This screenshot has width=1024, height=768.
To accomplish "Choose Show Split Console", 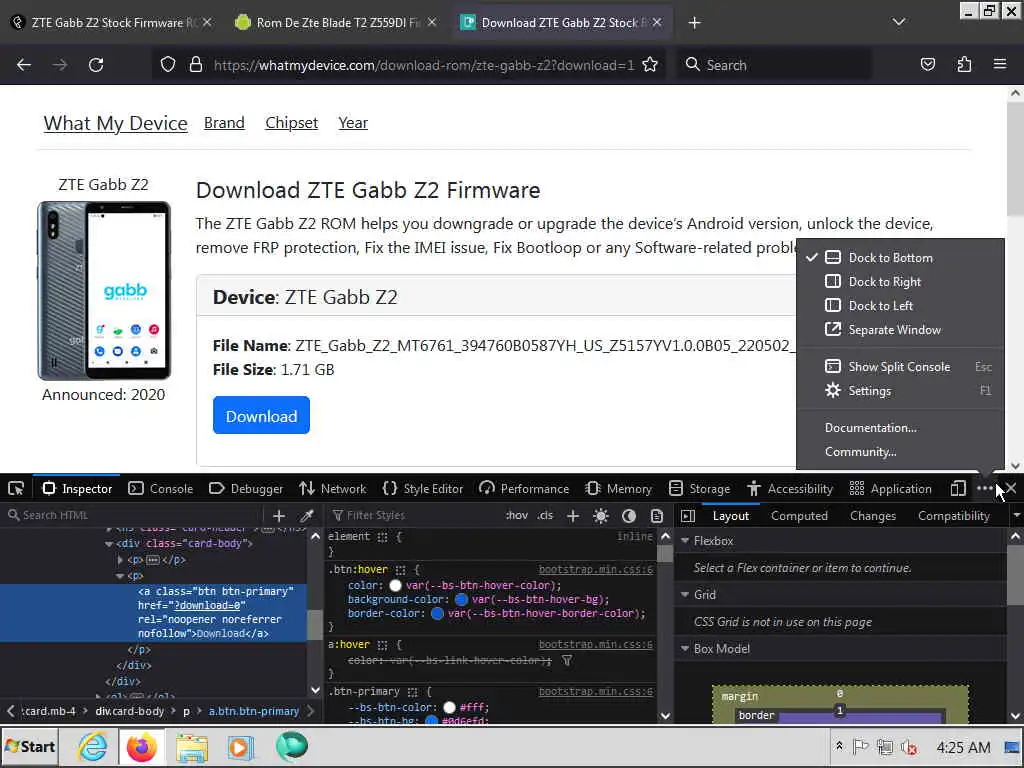I will [x=900, y=366].
